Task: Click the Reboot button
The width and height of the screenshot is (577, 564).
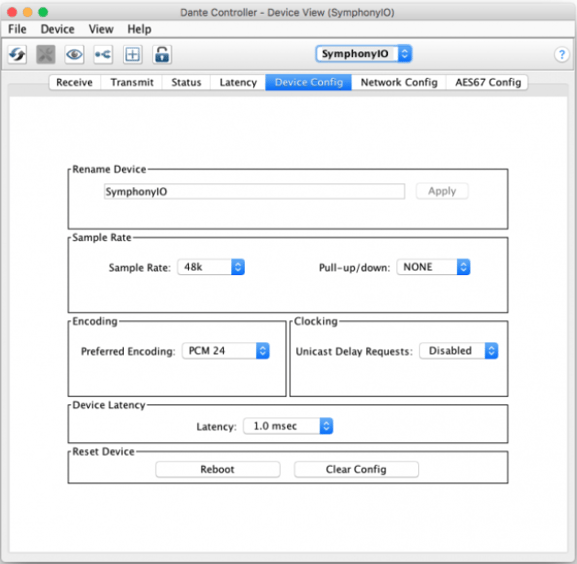Action: 217,469
